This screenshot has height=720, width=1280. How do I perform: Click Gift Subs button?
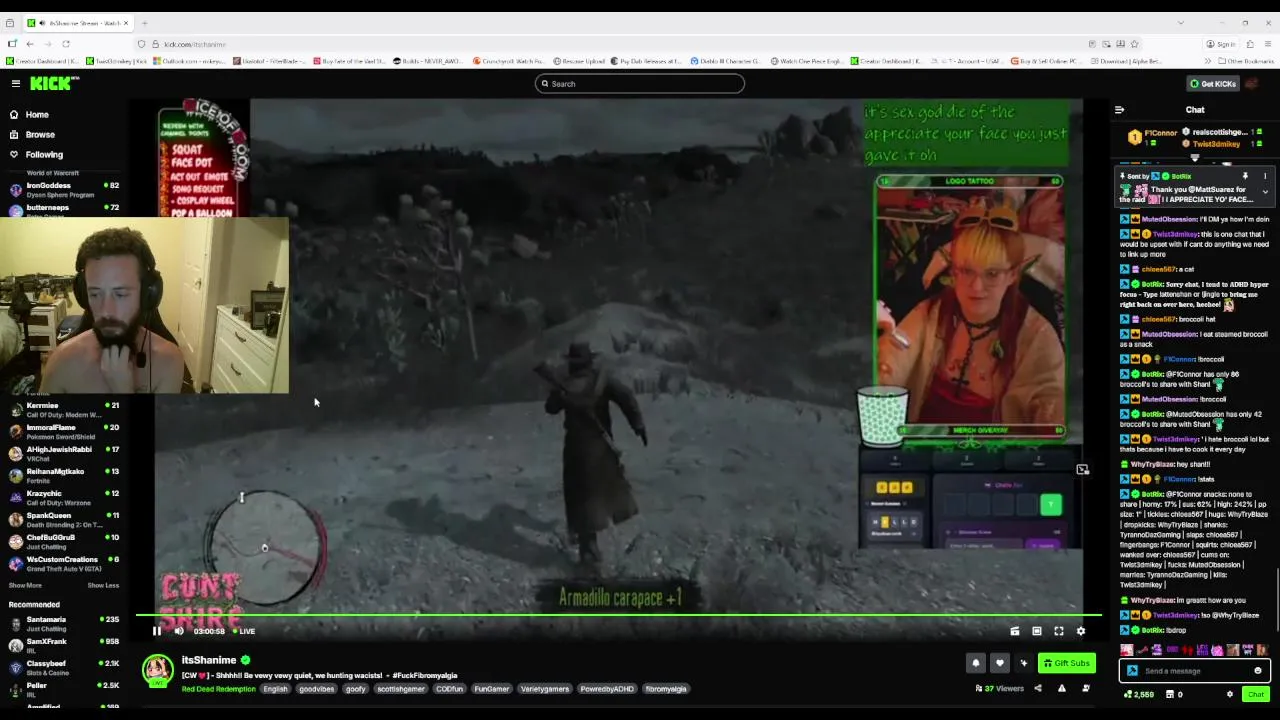click(x=1067, y=663)
